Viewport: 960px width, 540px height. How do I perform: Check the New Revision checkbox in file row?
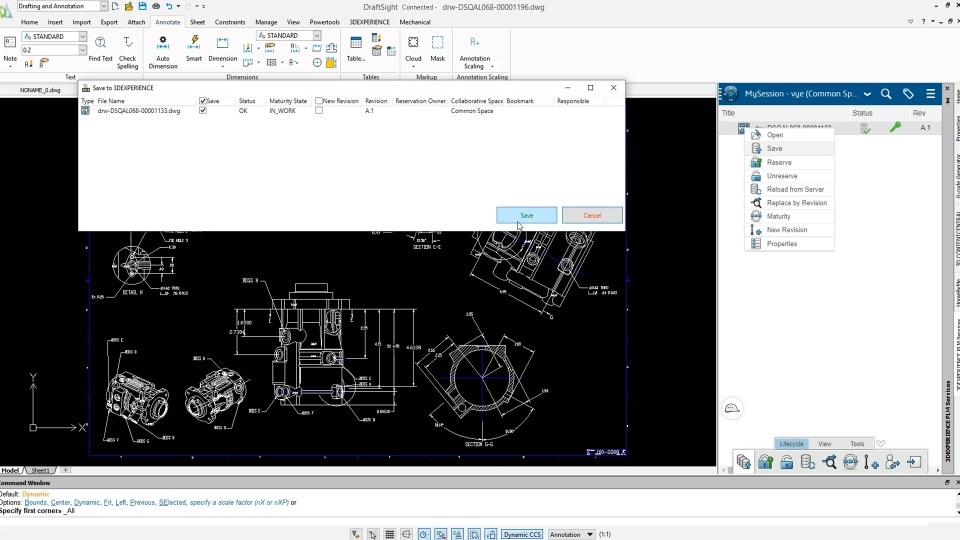click(x=319, y=111)
